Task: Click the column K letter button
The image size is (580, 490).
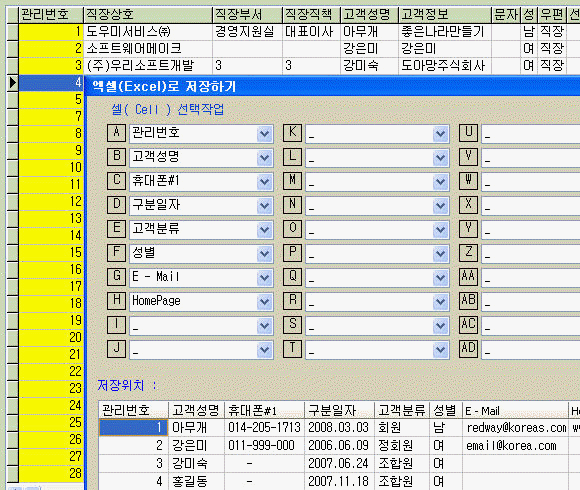Action: [x=293, y=133]
